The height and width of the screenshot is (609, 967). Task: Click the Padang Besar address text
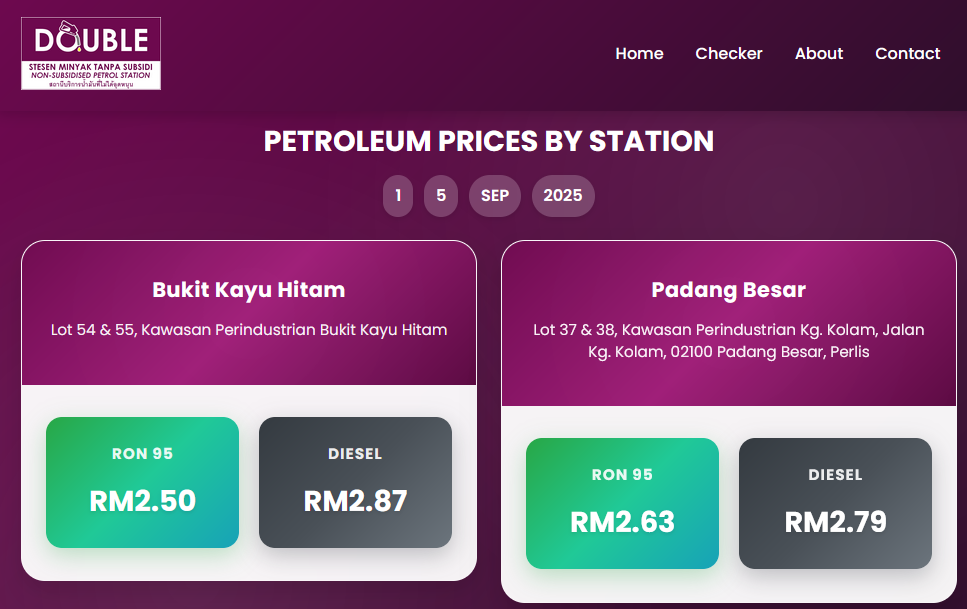(728, 341)
